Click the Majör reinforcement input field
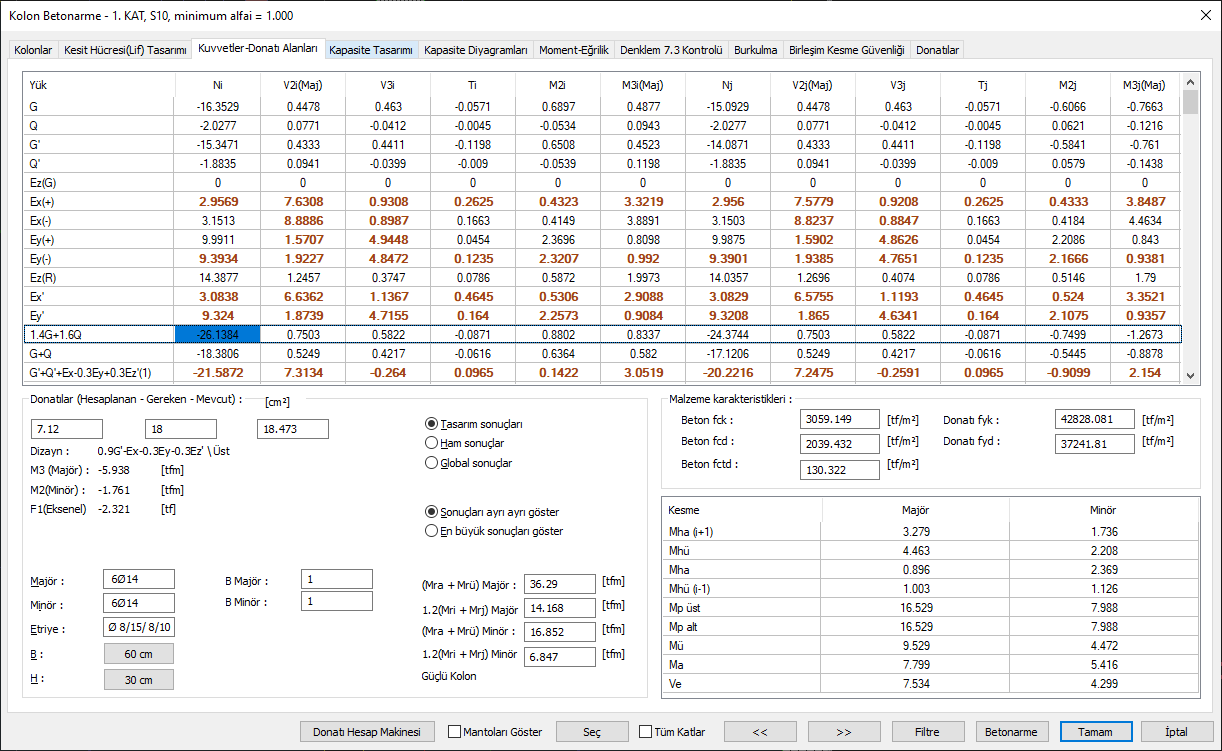The width and height of the screenshot is (1222, 751). click(139, 580)
